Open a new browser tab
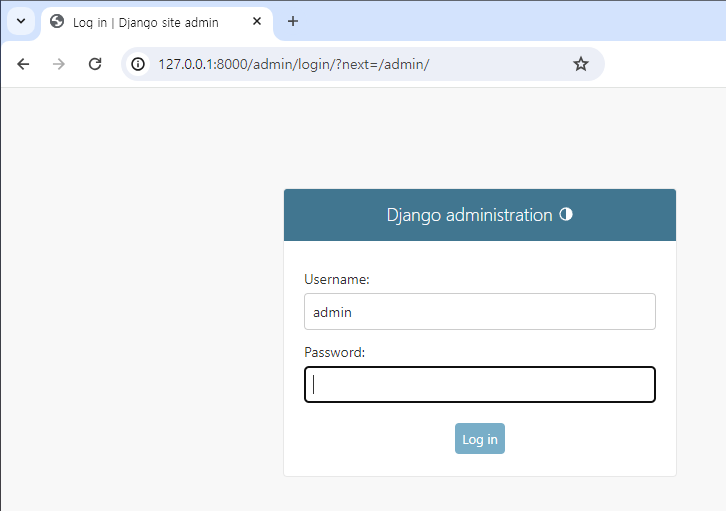The image size is (726, 511). pos(293,21)
